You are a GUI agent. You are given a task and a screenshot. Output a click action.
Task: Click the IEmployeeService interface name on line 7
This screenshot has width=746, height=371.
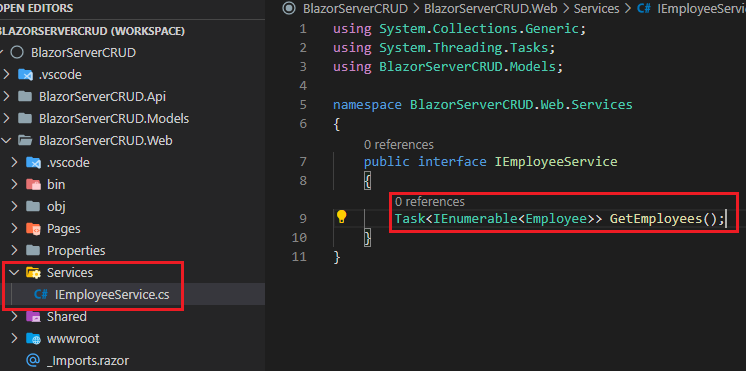pos(556,162)
